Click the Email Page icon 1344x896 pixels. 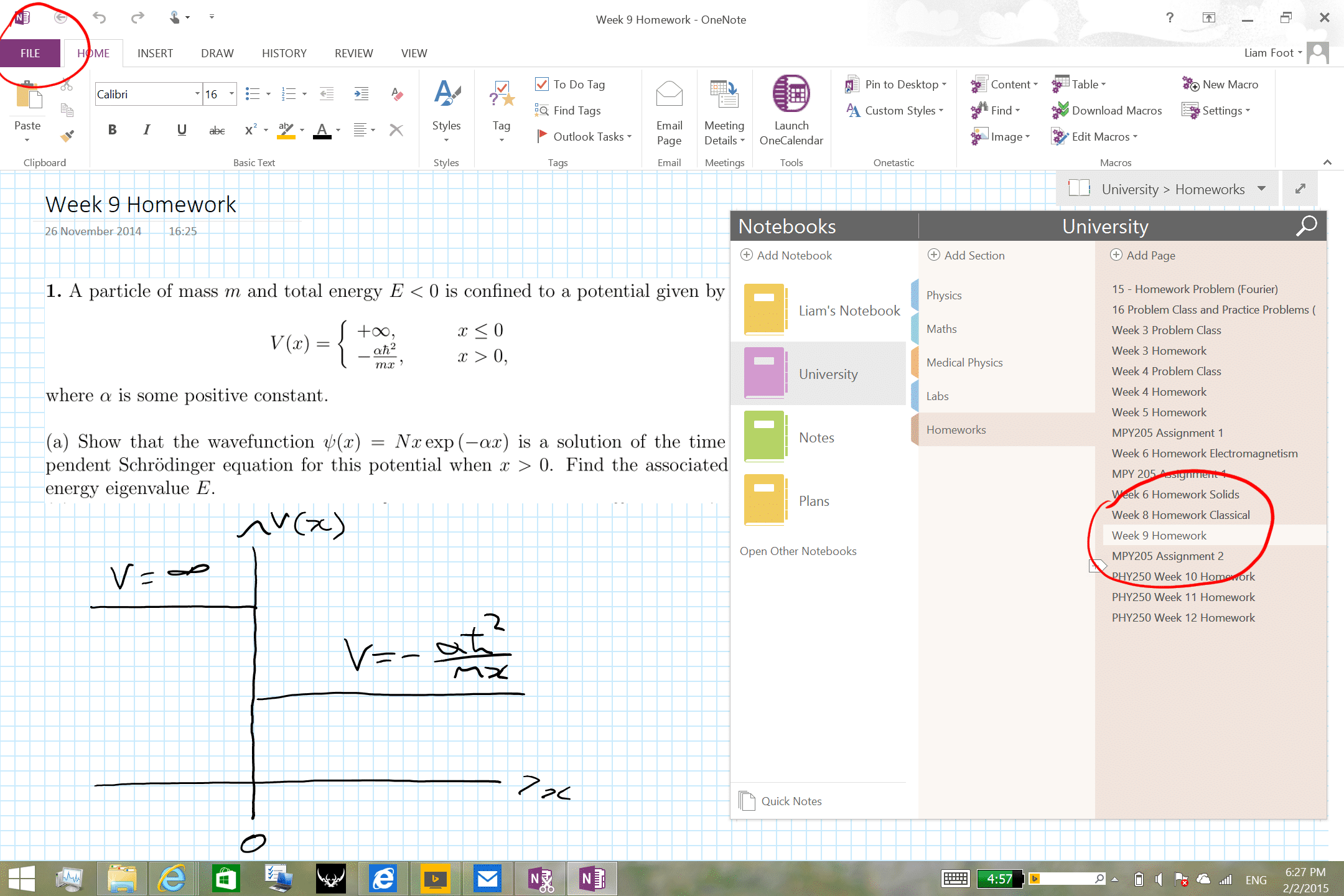670,94
